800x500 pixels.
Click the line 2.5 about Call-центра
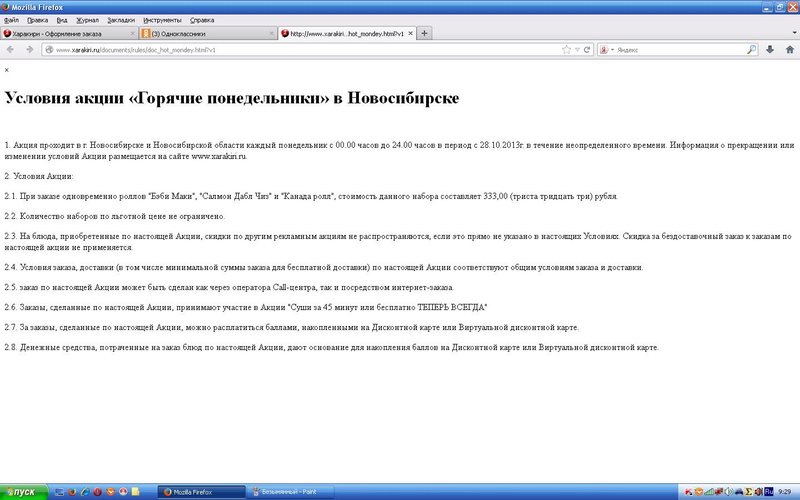pos(229,287)
